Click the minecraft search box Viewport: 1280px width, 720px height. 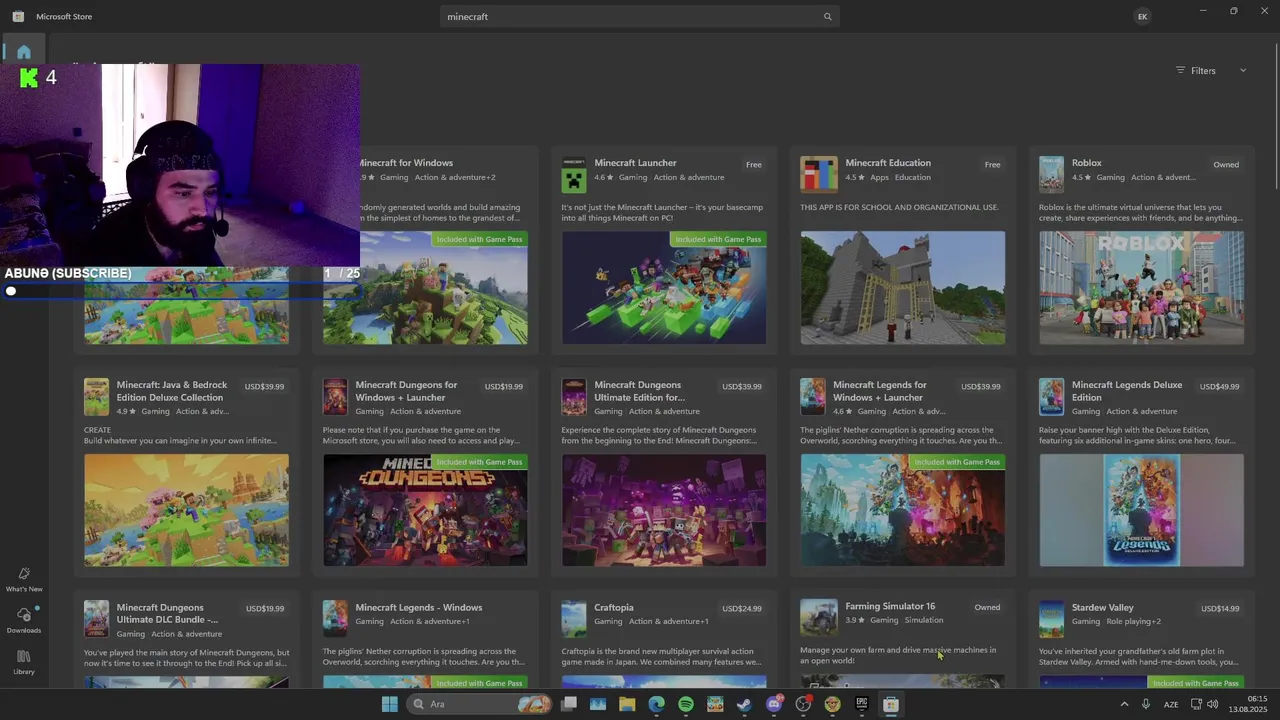coord(638,17)
